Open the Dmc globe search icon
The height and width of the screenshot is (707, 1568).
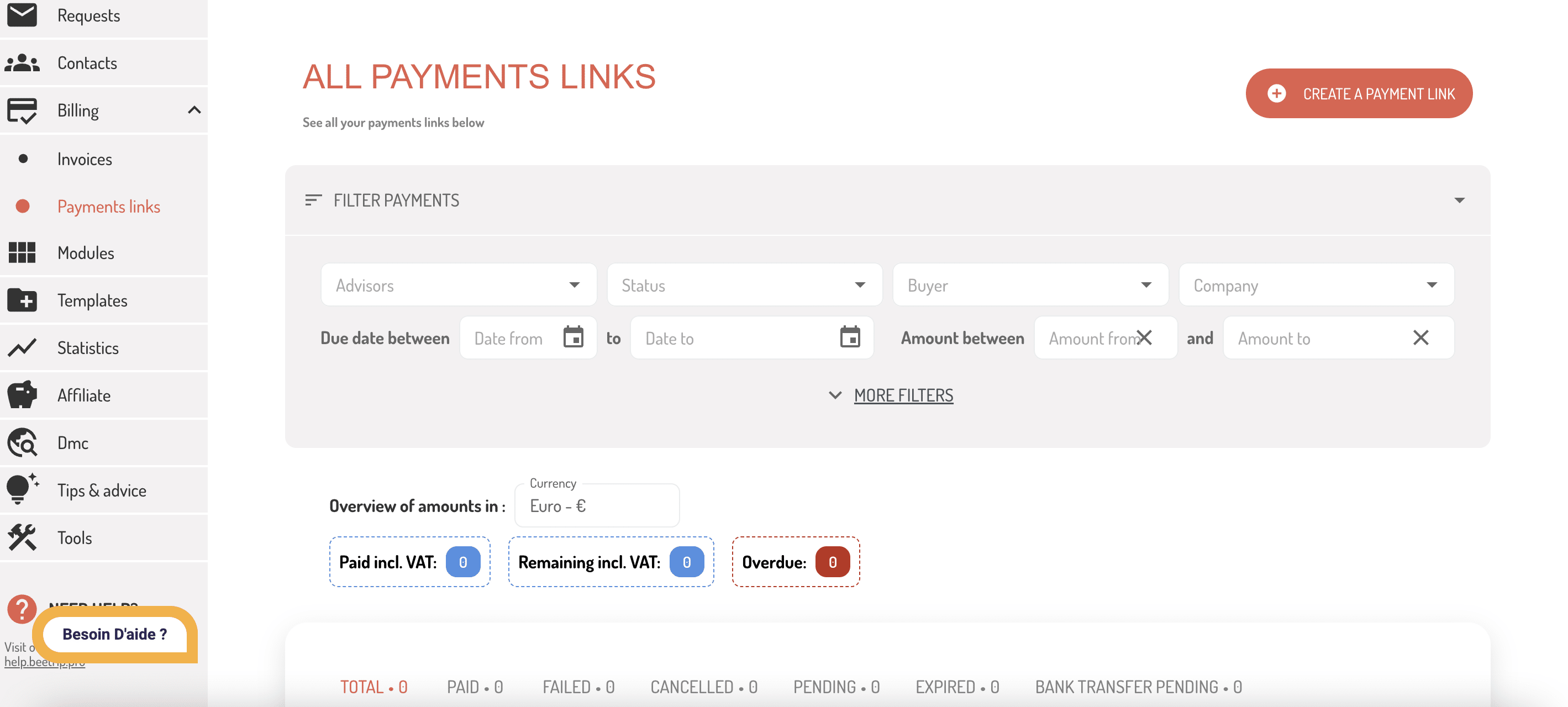pos(22,442)
